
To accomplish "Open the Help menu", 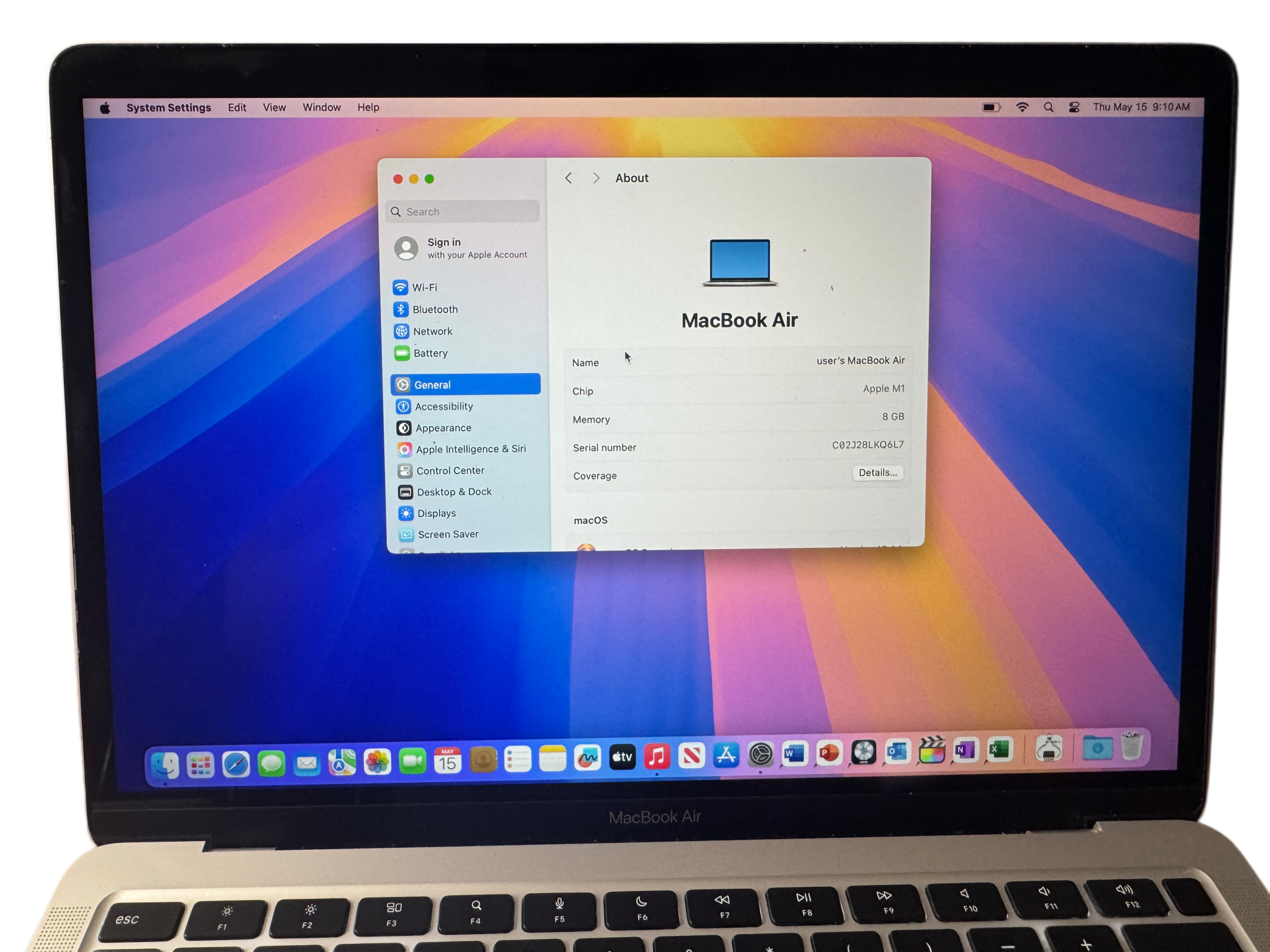I will point(368,108).
